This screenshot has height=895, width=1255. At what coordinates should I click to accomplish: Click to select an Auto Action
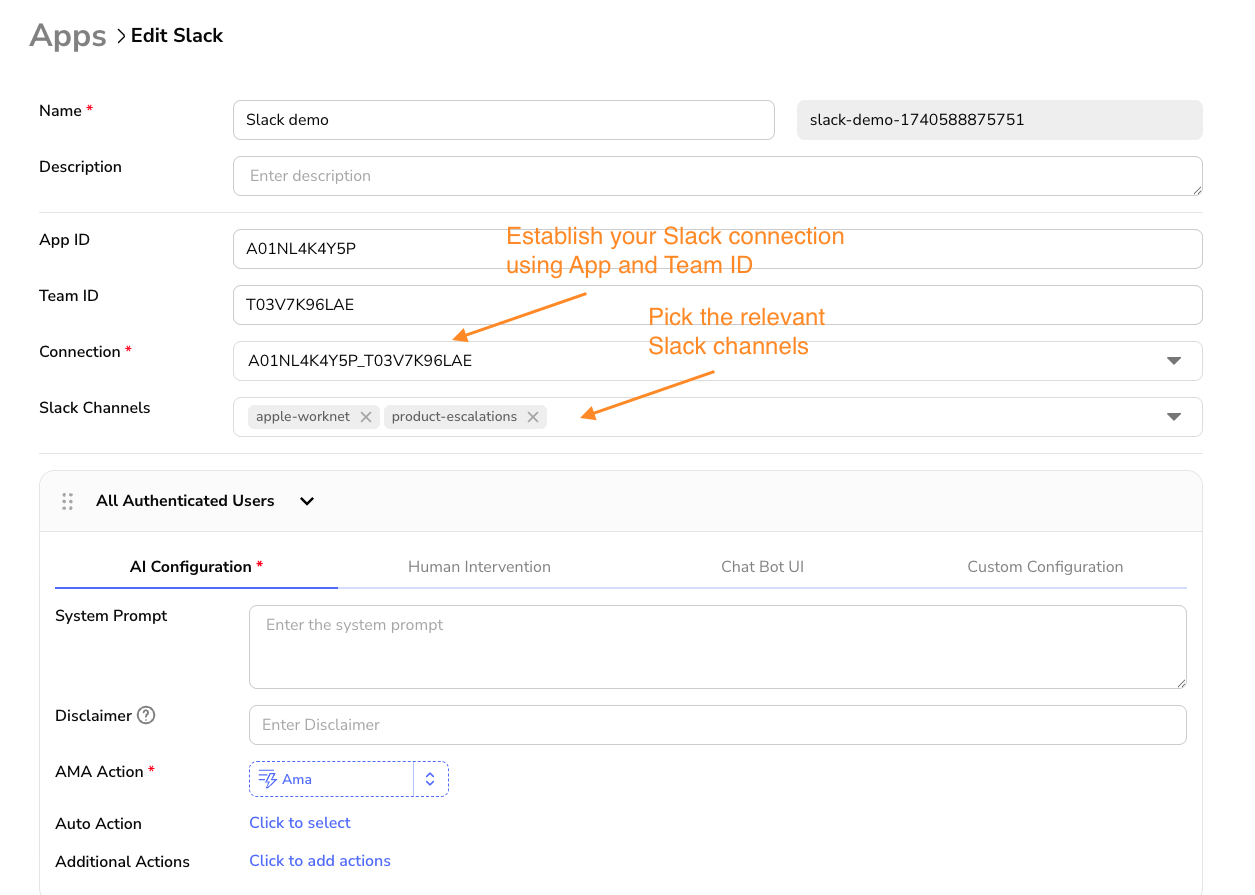(300, 823)
